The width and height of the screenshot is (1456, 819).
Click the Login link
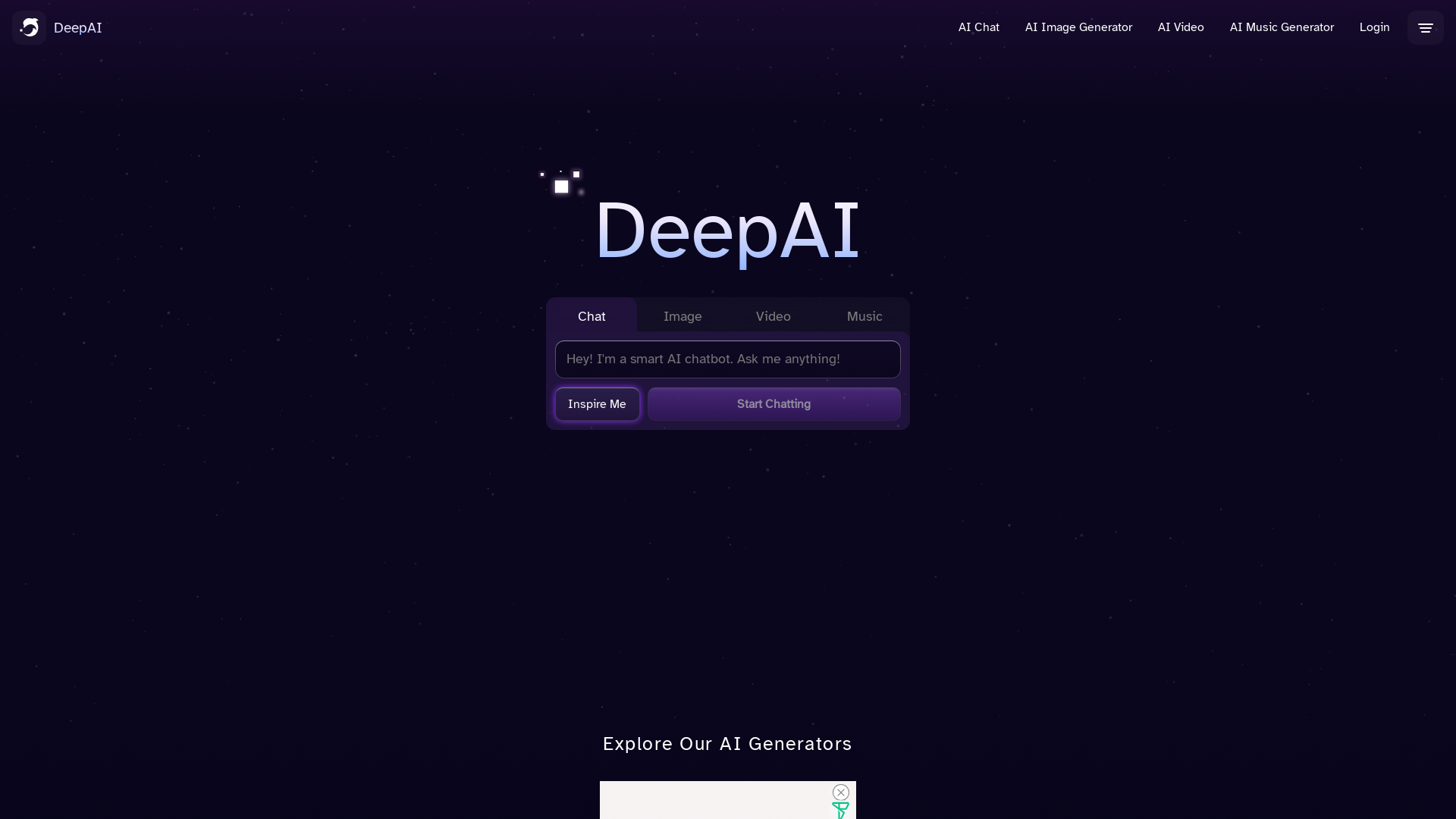[1374, 27]
